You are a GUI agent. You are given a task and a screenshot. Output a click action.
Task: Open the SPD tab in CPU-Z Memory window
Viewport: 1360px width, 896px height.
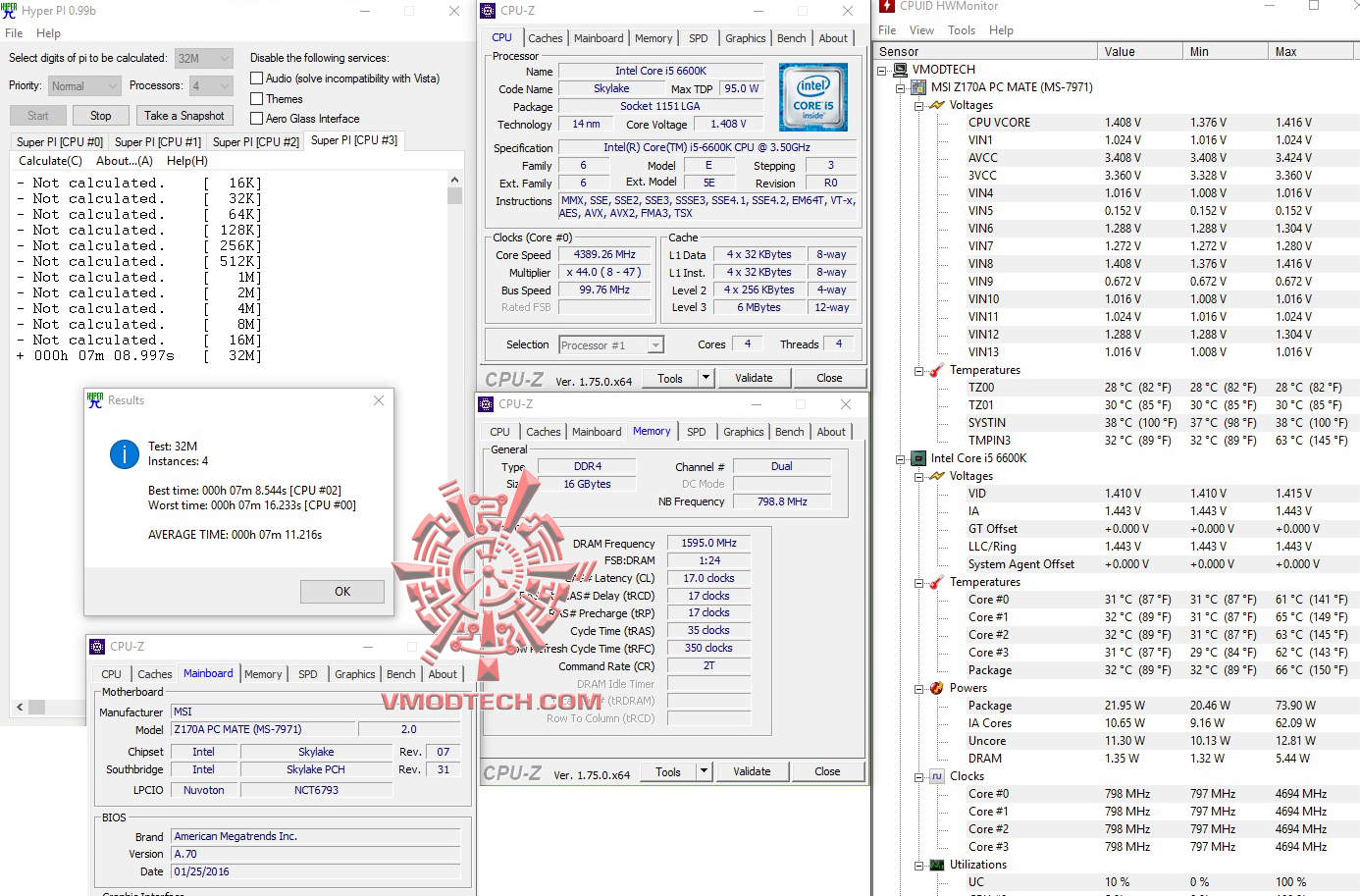tap(697, 432)
